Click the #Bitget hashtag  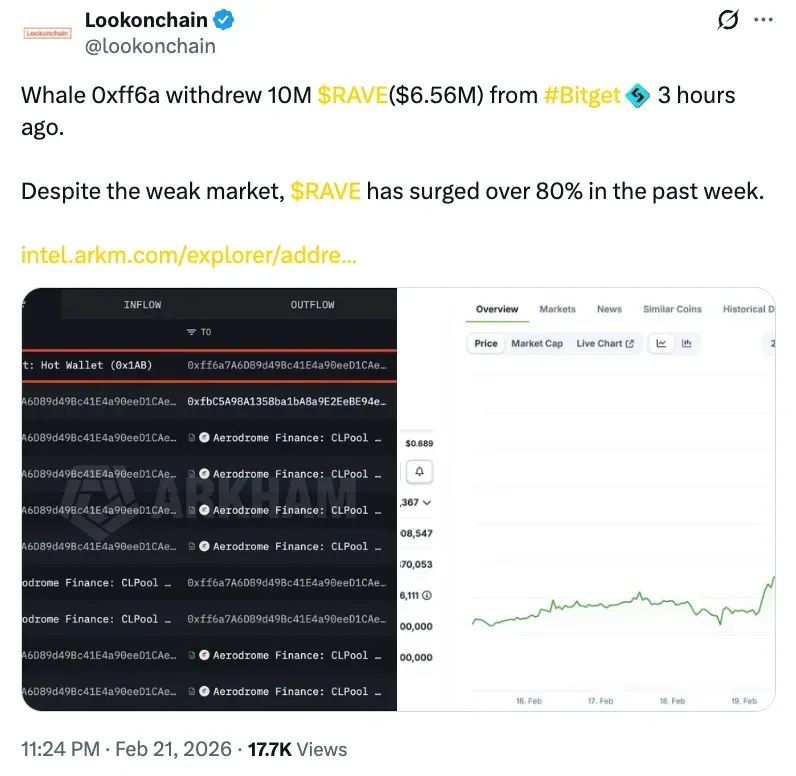point(582,96)
